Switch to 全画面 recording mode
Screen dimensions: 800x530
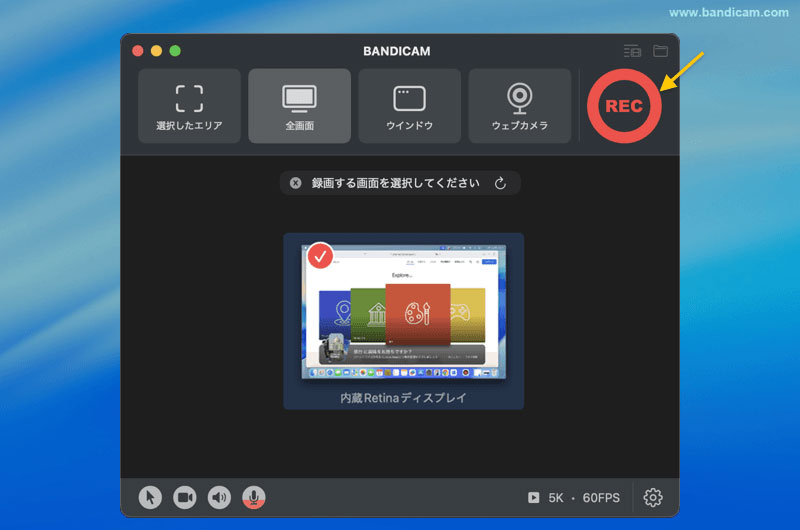tap(299, 106)
